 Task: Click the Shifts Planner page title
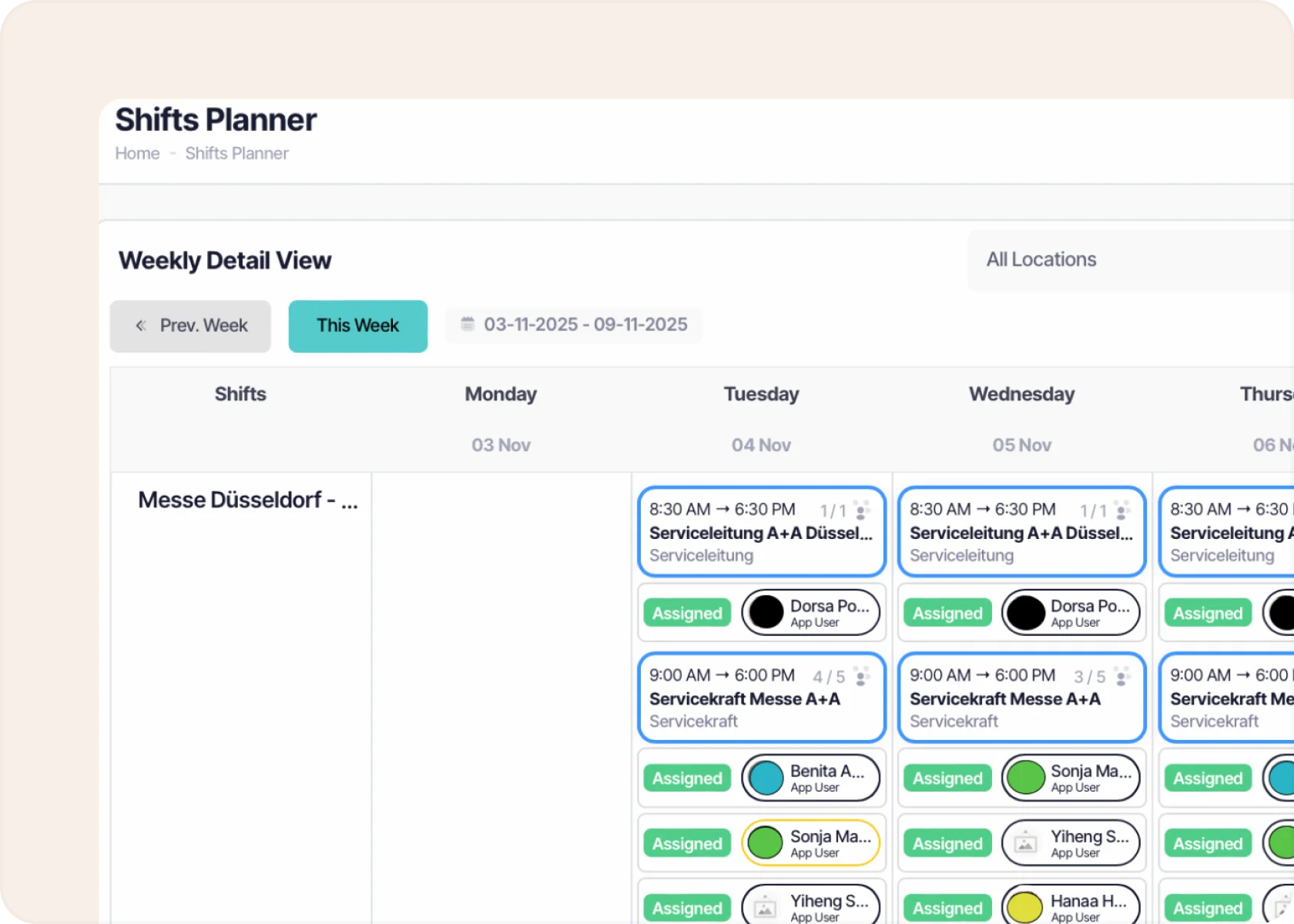pos(216,119)
